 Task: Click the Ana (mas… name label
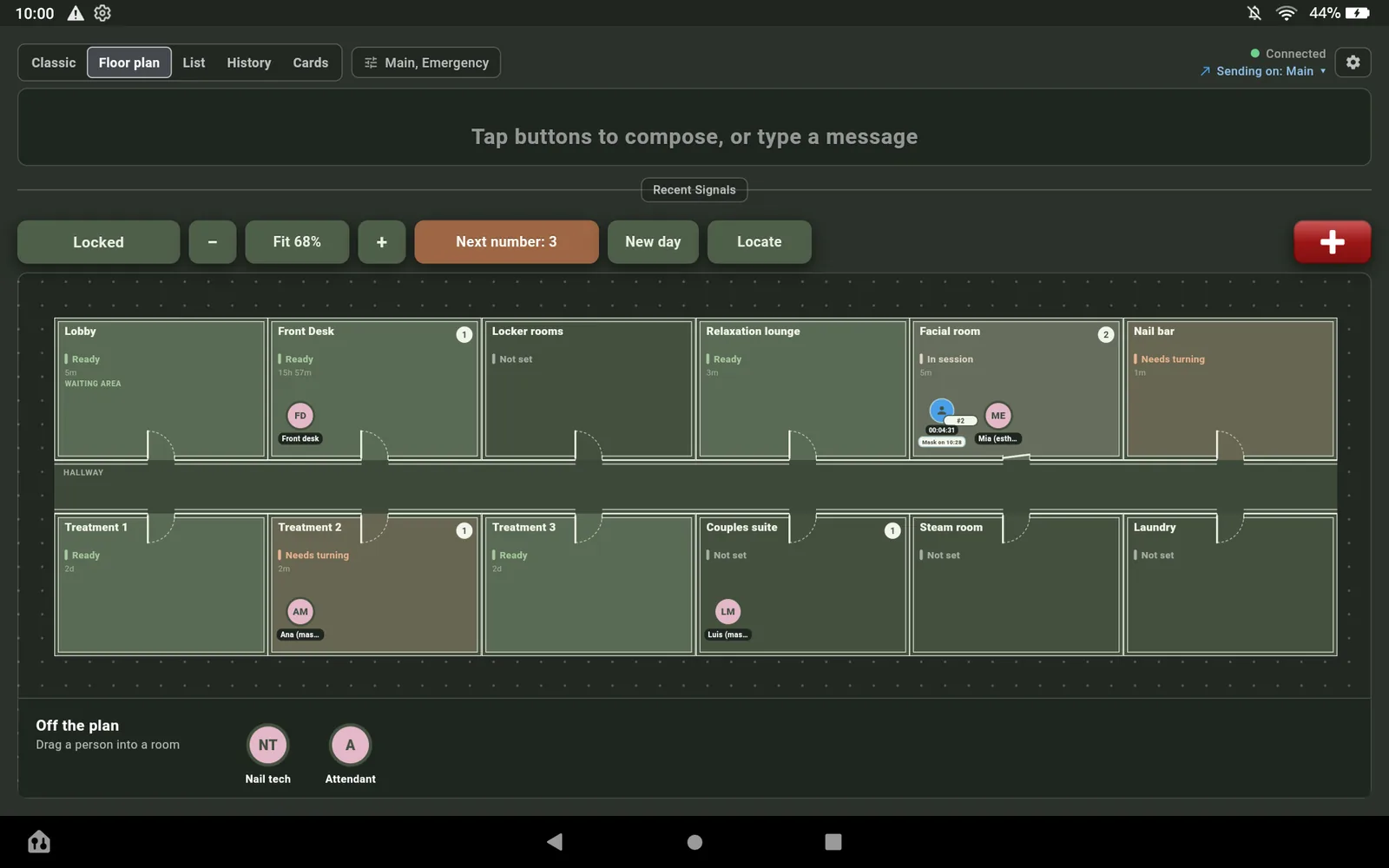pos(300,635)
